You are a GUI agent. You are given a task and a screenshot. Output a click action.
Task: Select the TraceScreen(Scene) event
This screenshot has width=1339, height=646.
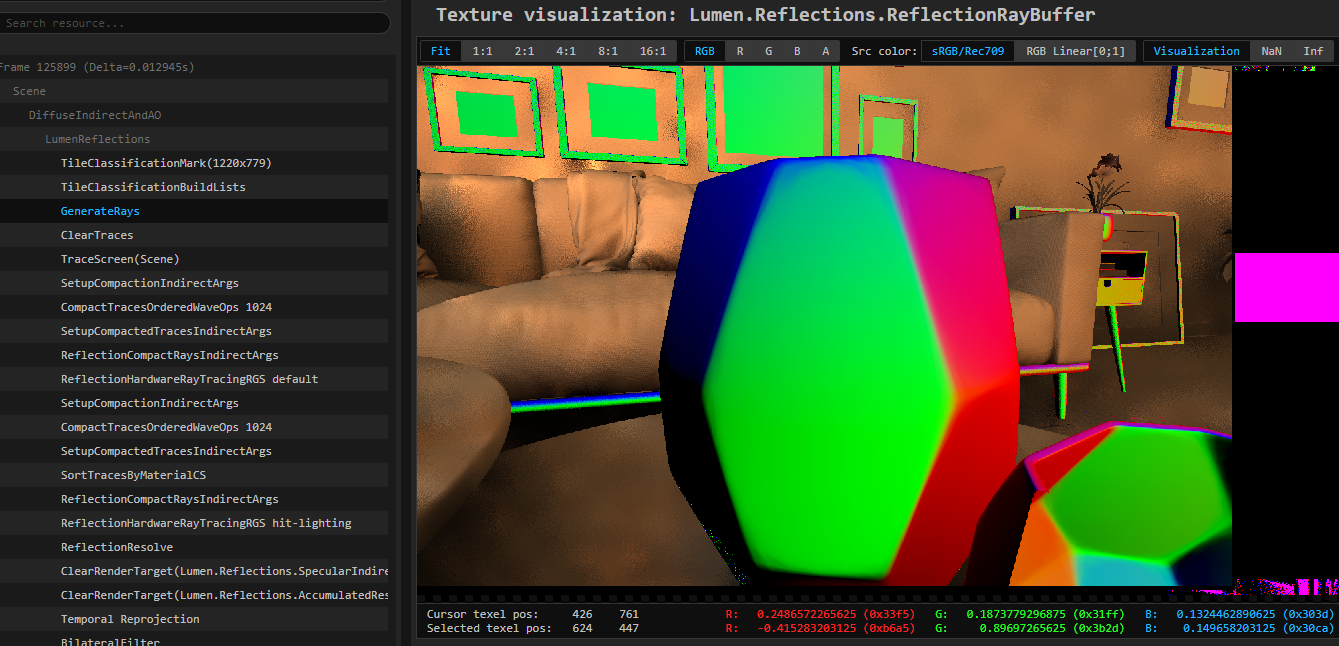pyautogui.click(x=117, y=259)
